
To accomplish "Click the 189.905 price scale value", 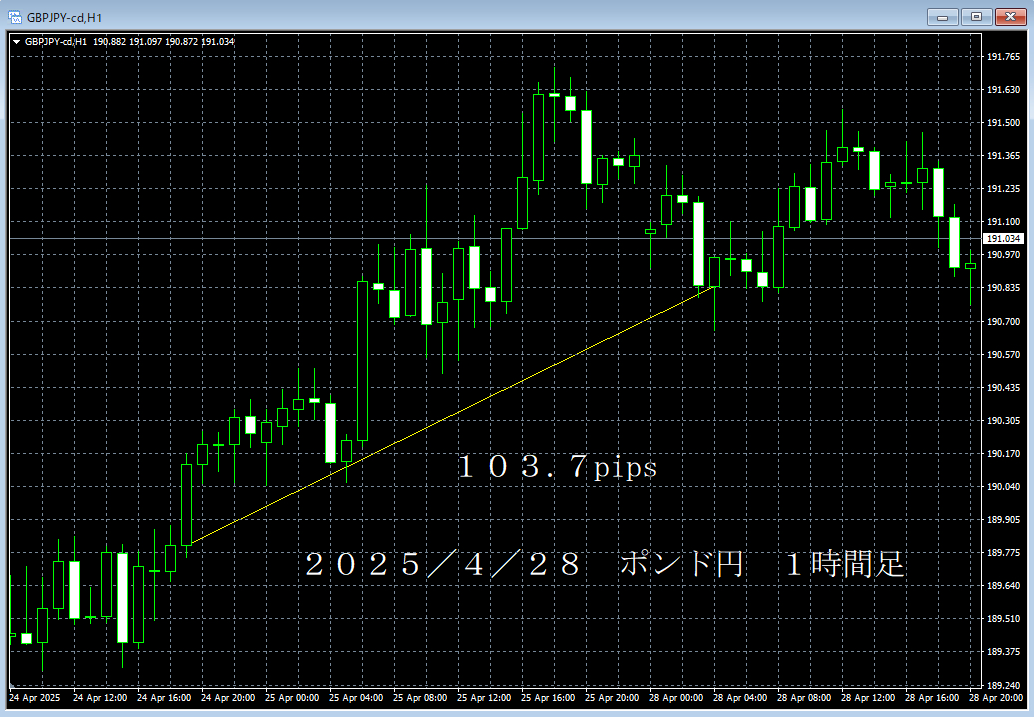I will coord(1003,519).
